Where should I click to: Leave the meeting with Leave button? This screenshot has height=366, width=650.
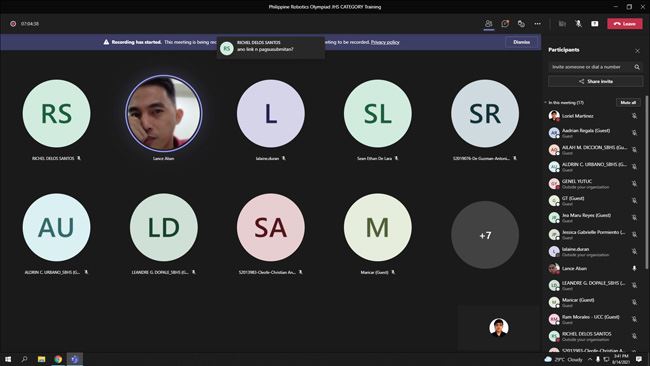coord(625,24)
